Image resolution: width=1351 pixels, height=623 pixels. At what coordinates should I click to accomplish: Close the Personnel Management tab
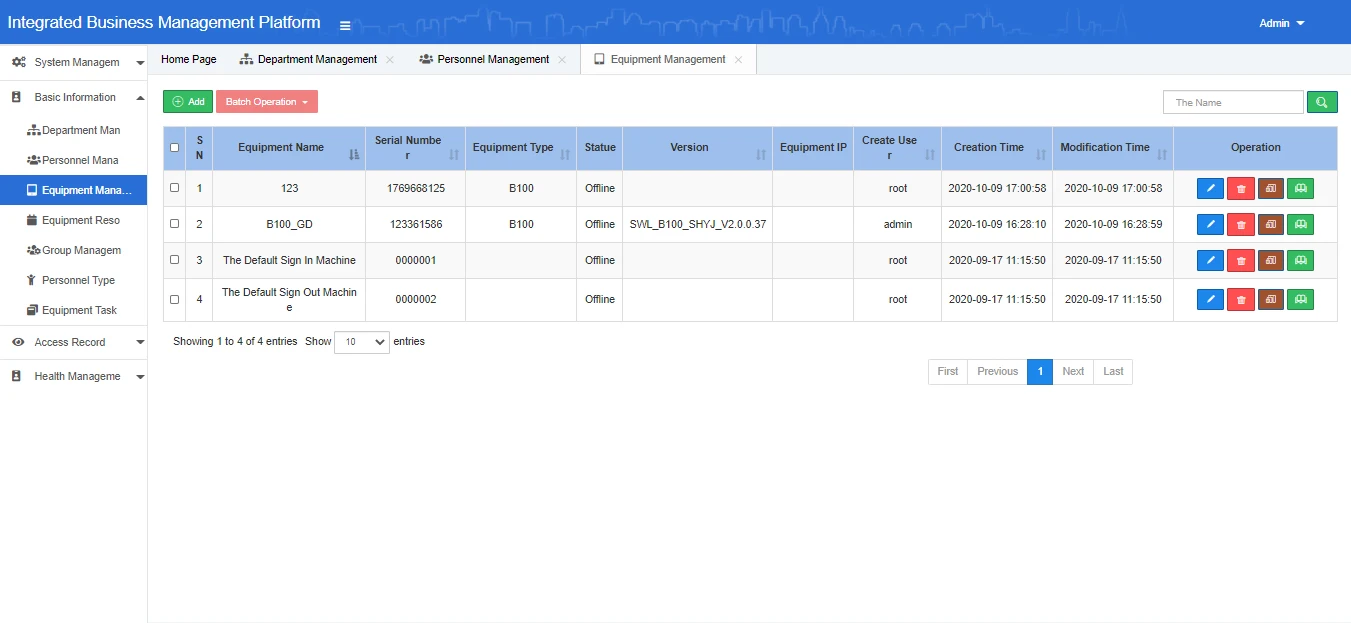(562, 60)
